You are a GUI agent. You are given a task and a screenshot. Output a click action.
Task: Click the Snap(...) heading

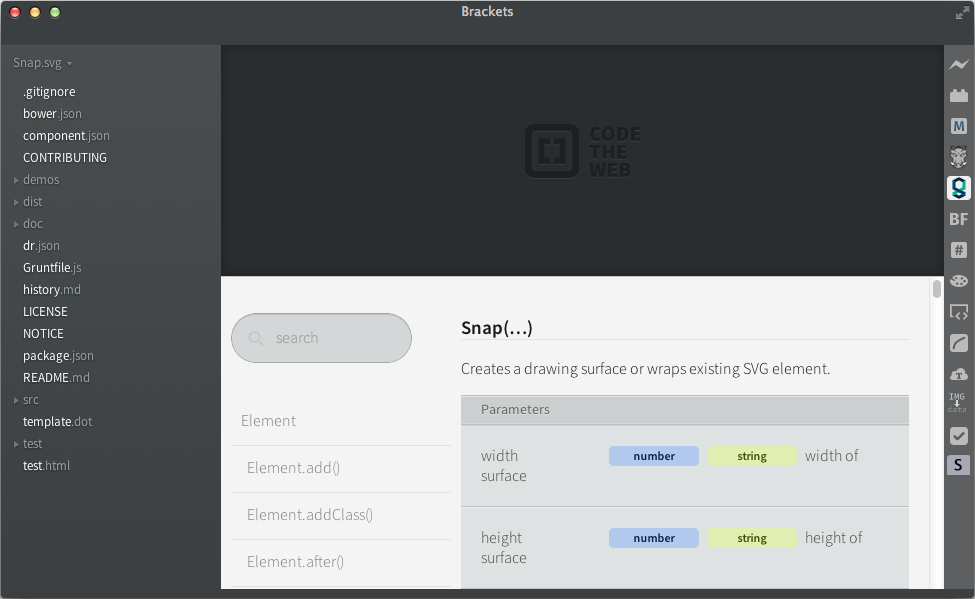497,328
